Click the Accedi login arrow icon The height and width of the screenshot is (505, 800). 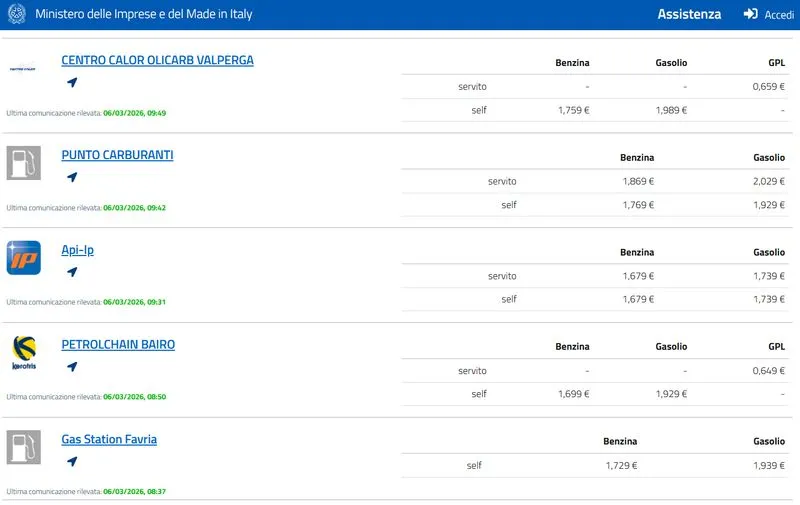pos(751,15)
